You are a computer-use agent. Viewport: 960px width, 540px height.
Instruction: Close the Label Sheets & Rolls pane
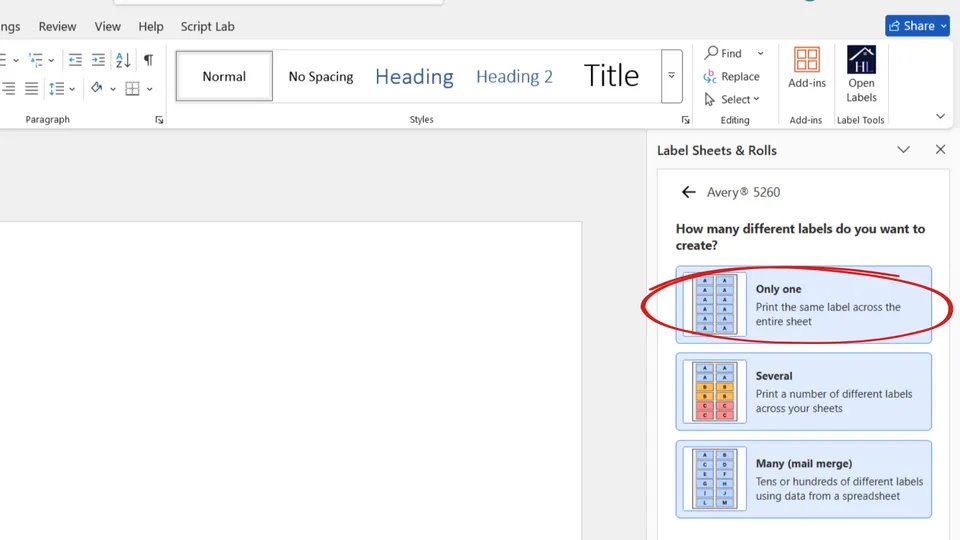(940, 149)
